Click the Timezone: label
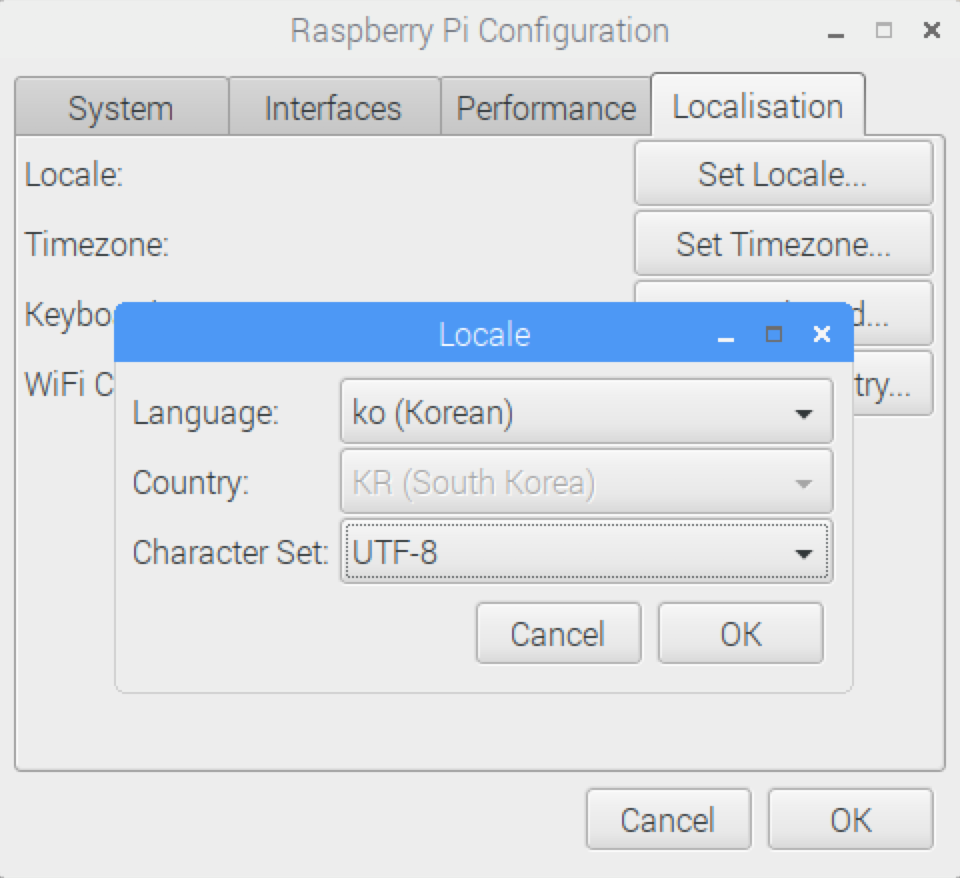Screen dimensions: 960x878 [x=97, y=244]
